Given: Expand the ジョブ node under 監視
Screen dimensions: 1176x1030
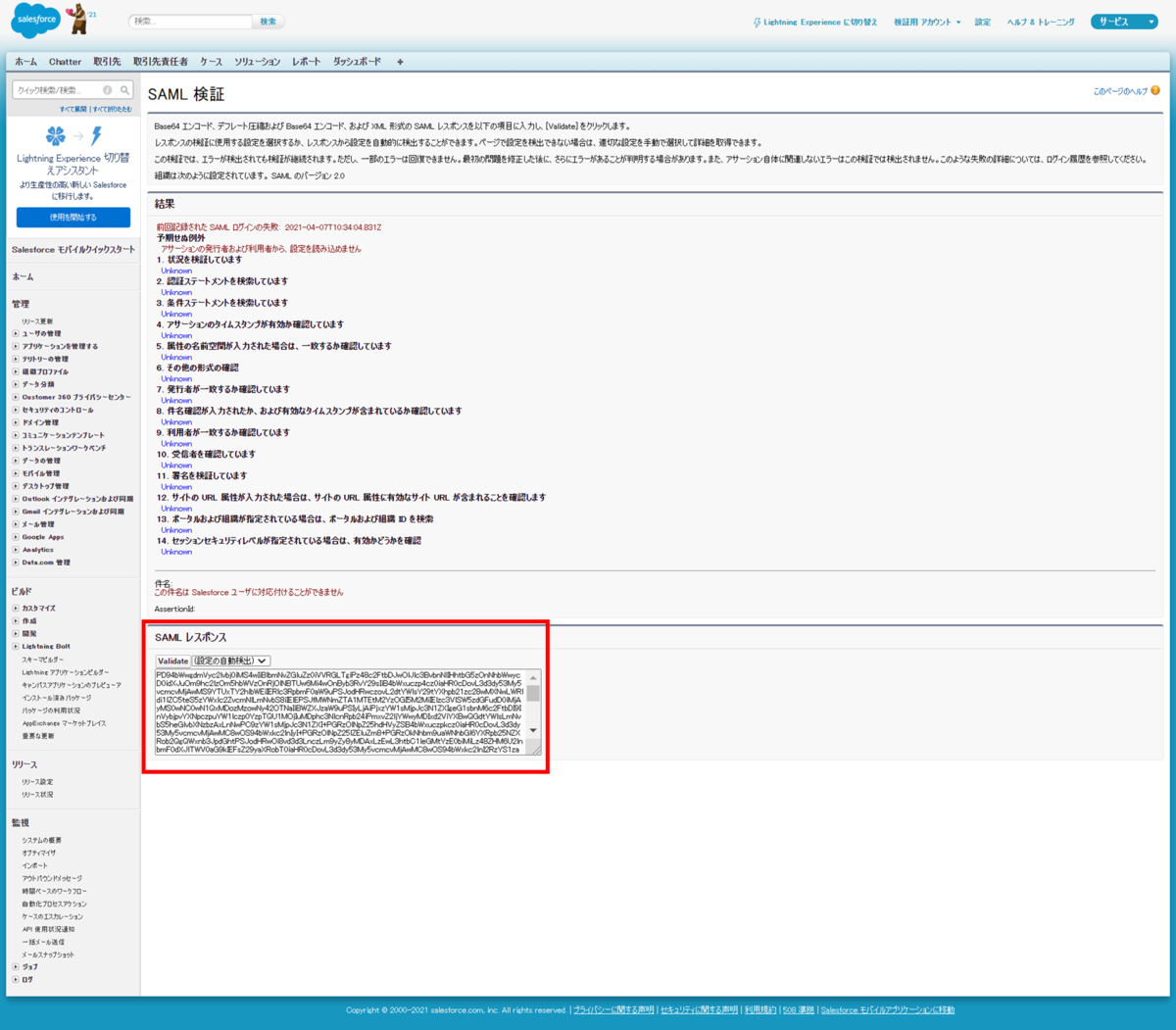Looking at the screenshot, I should (16, 967).
